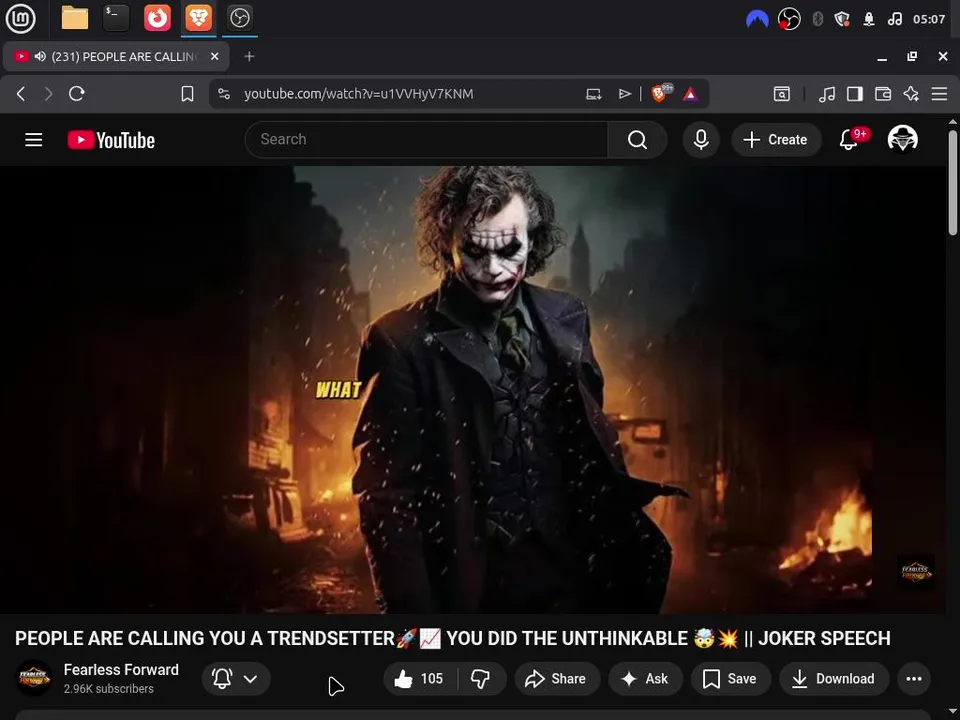Click the OBS recording tray icon
This screenshot has width=960, height=720.
coord(789,20)
